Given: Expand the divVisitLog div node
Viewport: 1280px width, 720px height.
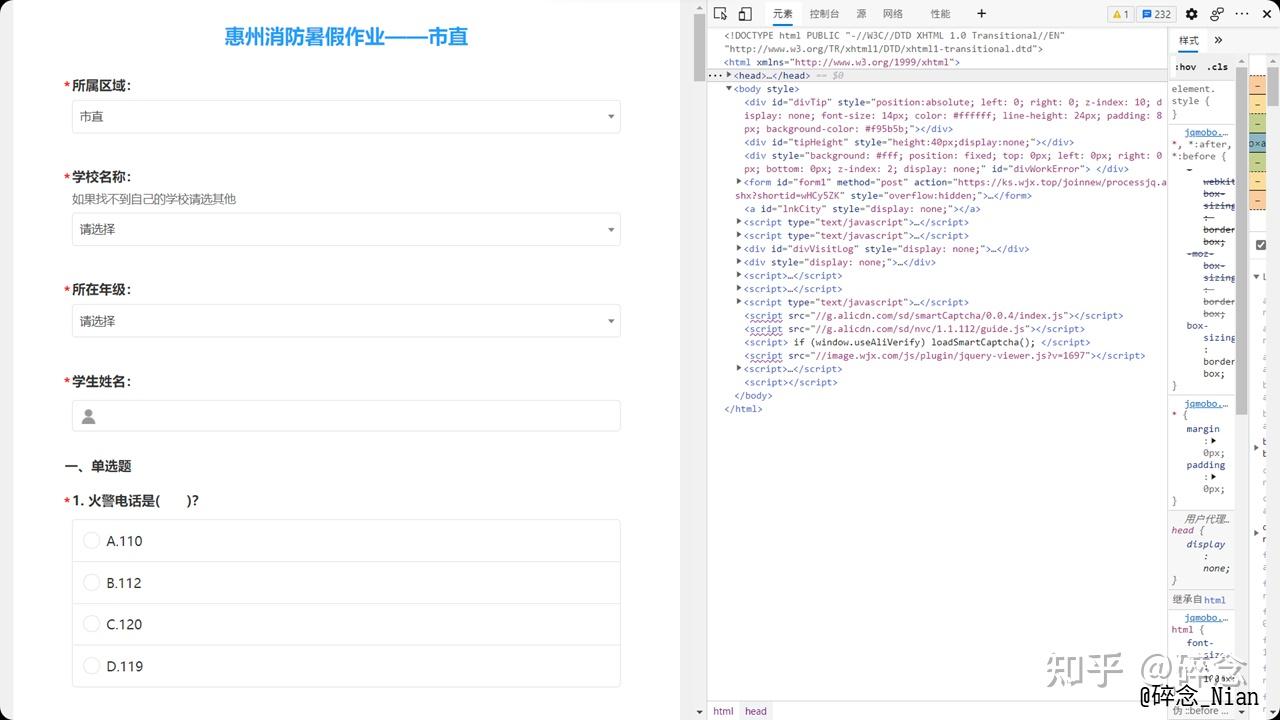Looking at the screenshot, I should tap(739, 249).
